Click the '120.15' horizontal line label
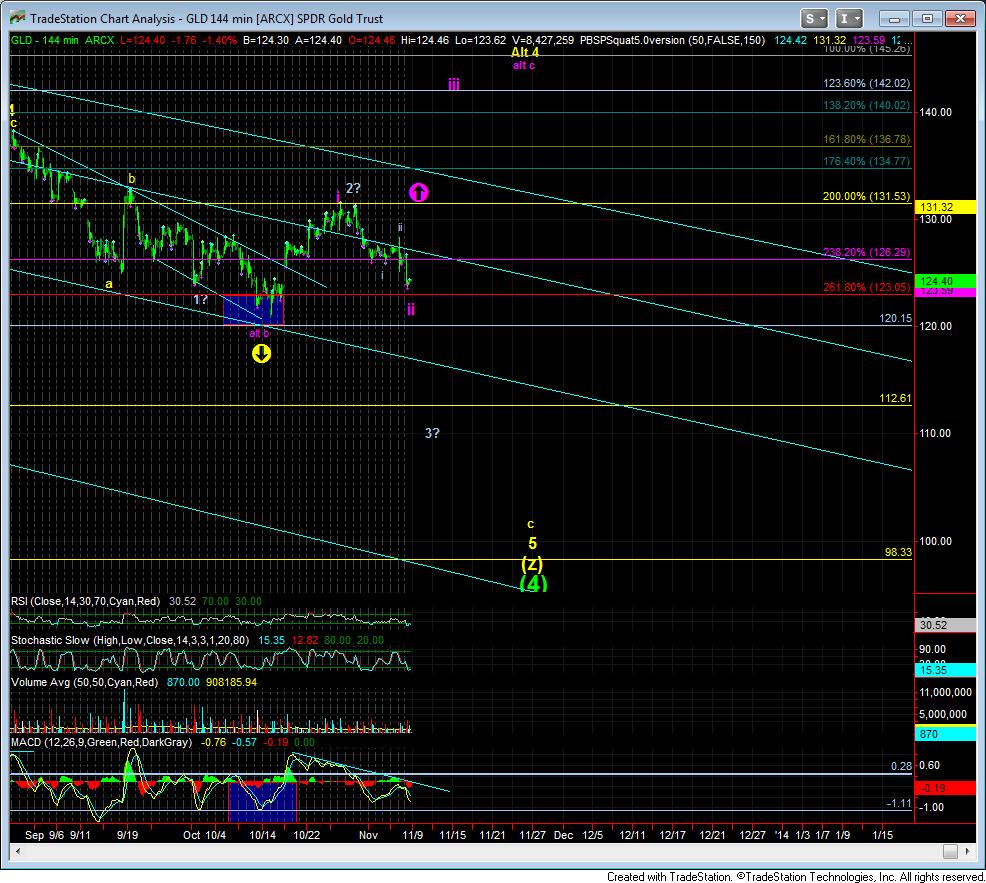986x883 pixels. pos(895,319)
